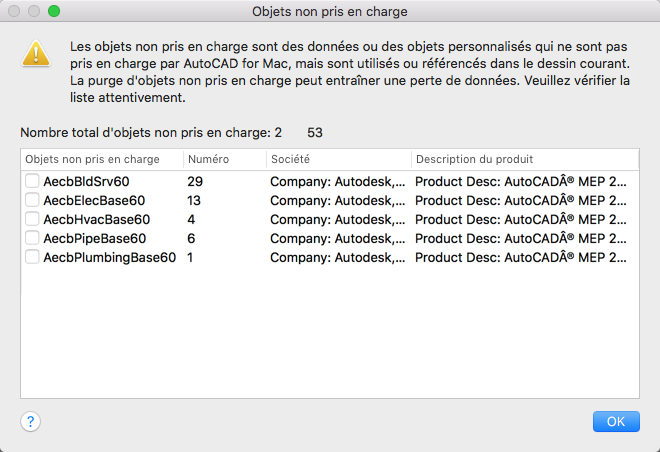Select the AecbPipeBase60 row number 6
660x452 pixels.
pyautogui.click(x=191, y=238)
